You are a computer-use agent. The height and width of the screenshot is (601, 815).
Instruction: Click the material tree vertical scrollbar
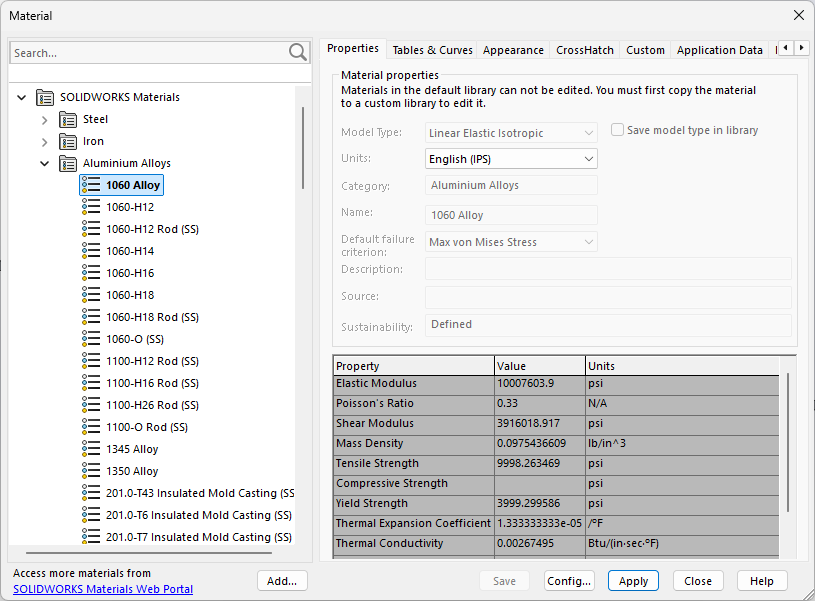point(303,148)
